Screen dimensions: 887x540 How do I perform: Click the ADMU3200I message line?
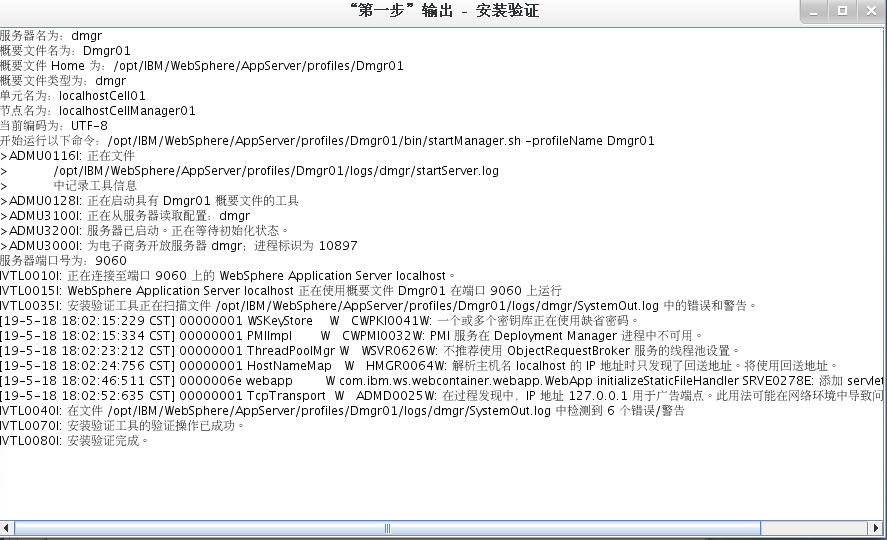click(145, 231)
